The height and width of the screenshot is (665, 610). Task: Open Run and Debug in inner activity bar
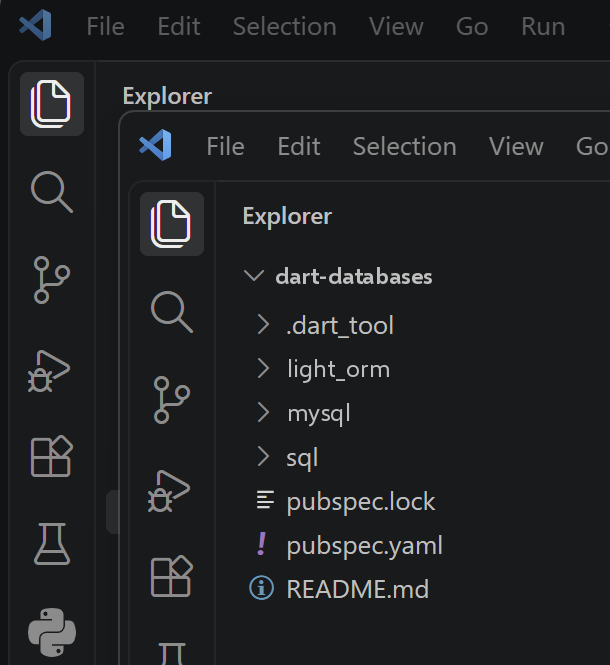169,491
